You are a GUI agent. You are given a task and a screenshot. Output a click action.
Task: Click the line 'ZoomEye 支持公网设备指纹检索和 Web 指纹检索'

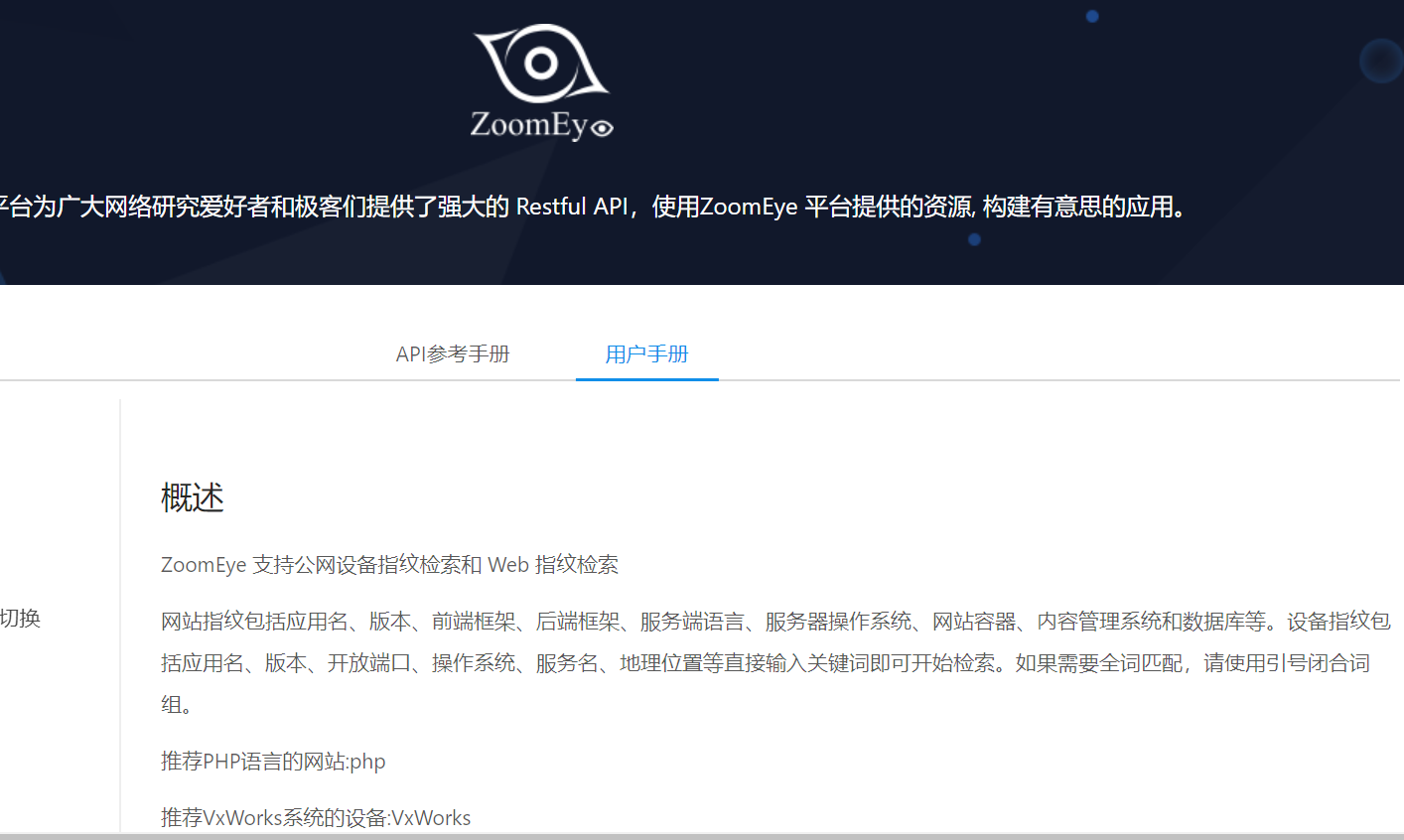click(389, 565)
